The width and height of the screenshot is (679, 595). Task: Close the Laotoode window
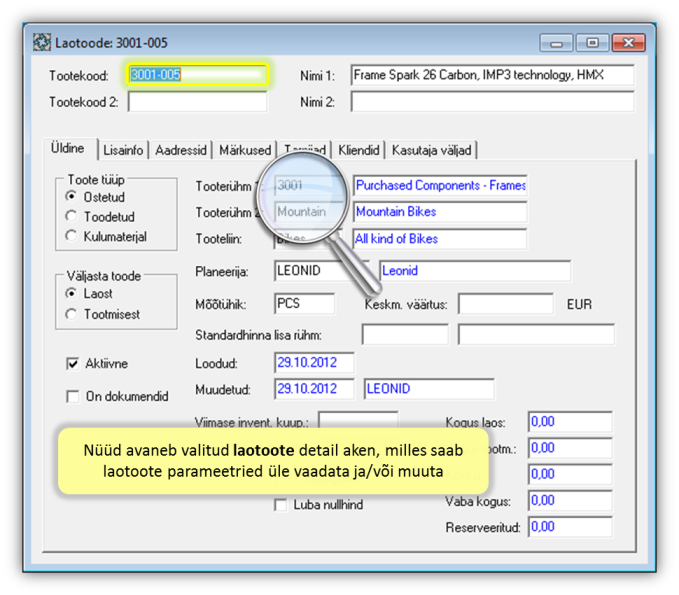[628, 43]
